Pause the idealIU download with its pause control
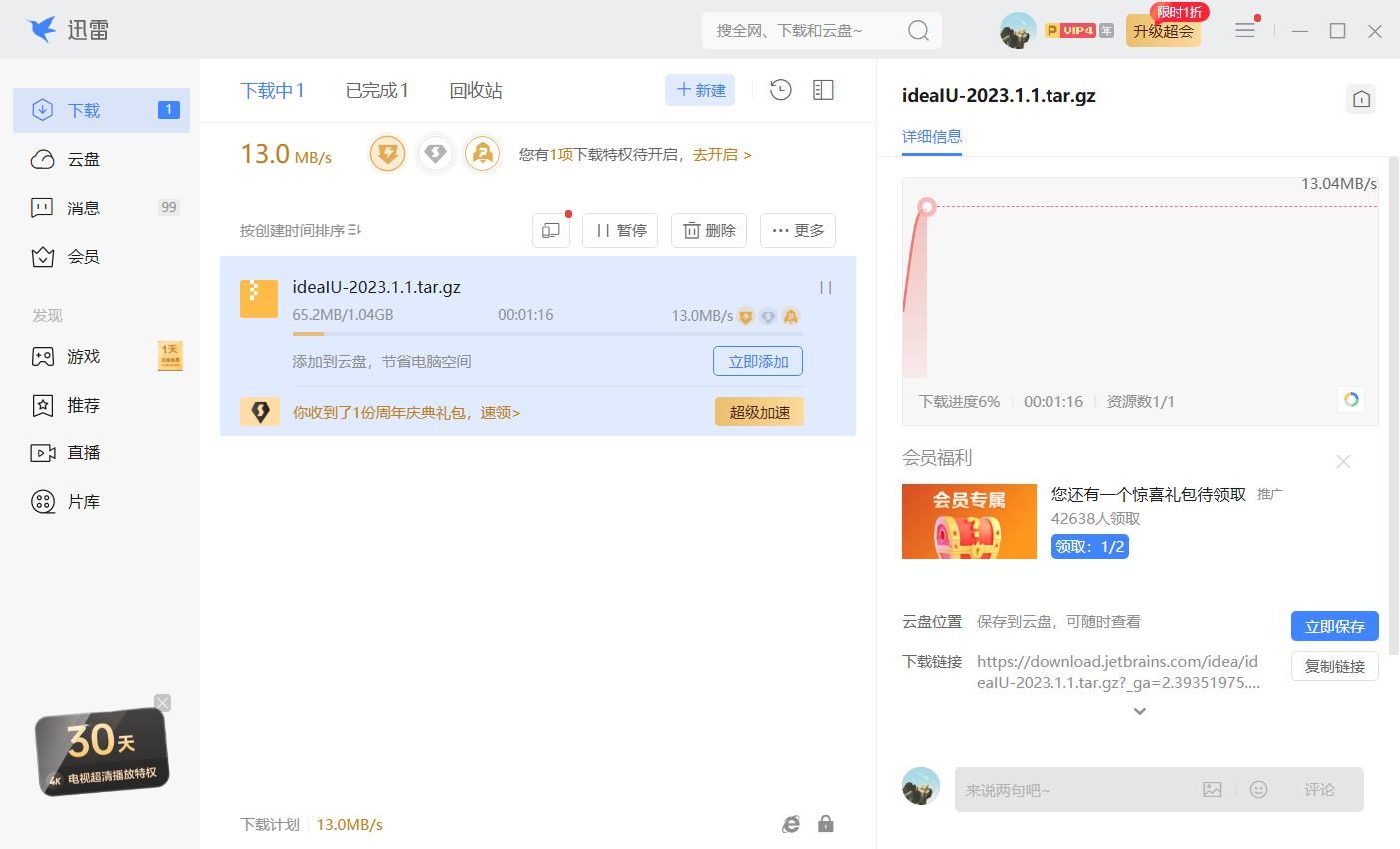The width and height of the screenshot is (1400, 849). coord(826,287)
